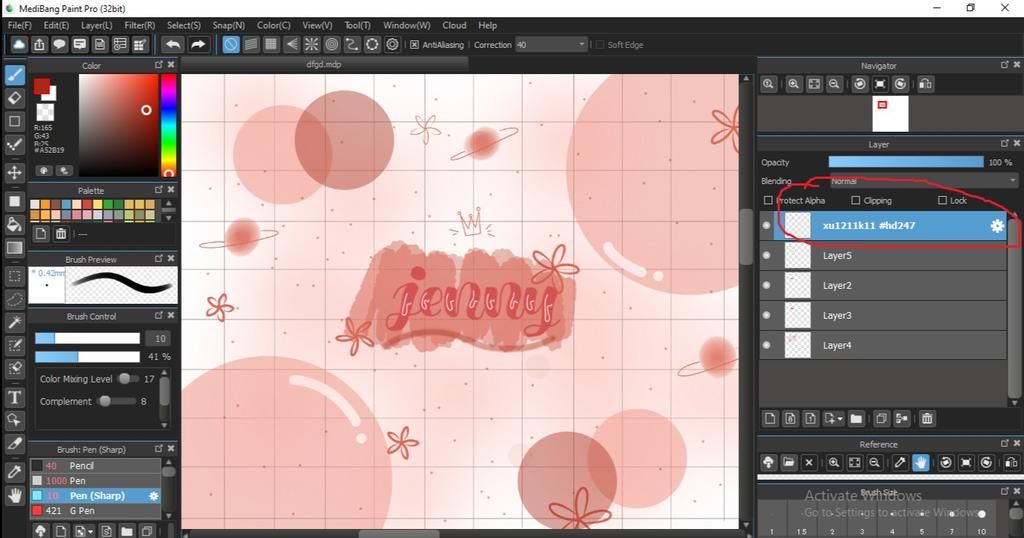The image size is (1024, 538).
Task: Select the Magic Wand tool
Action: click(x=14, y=323)
